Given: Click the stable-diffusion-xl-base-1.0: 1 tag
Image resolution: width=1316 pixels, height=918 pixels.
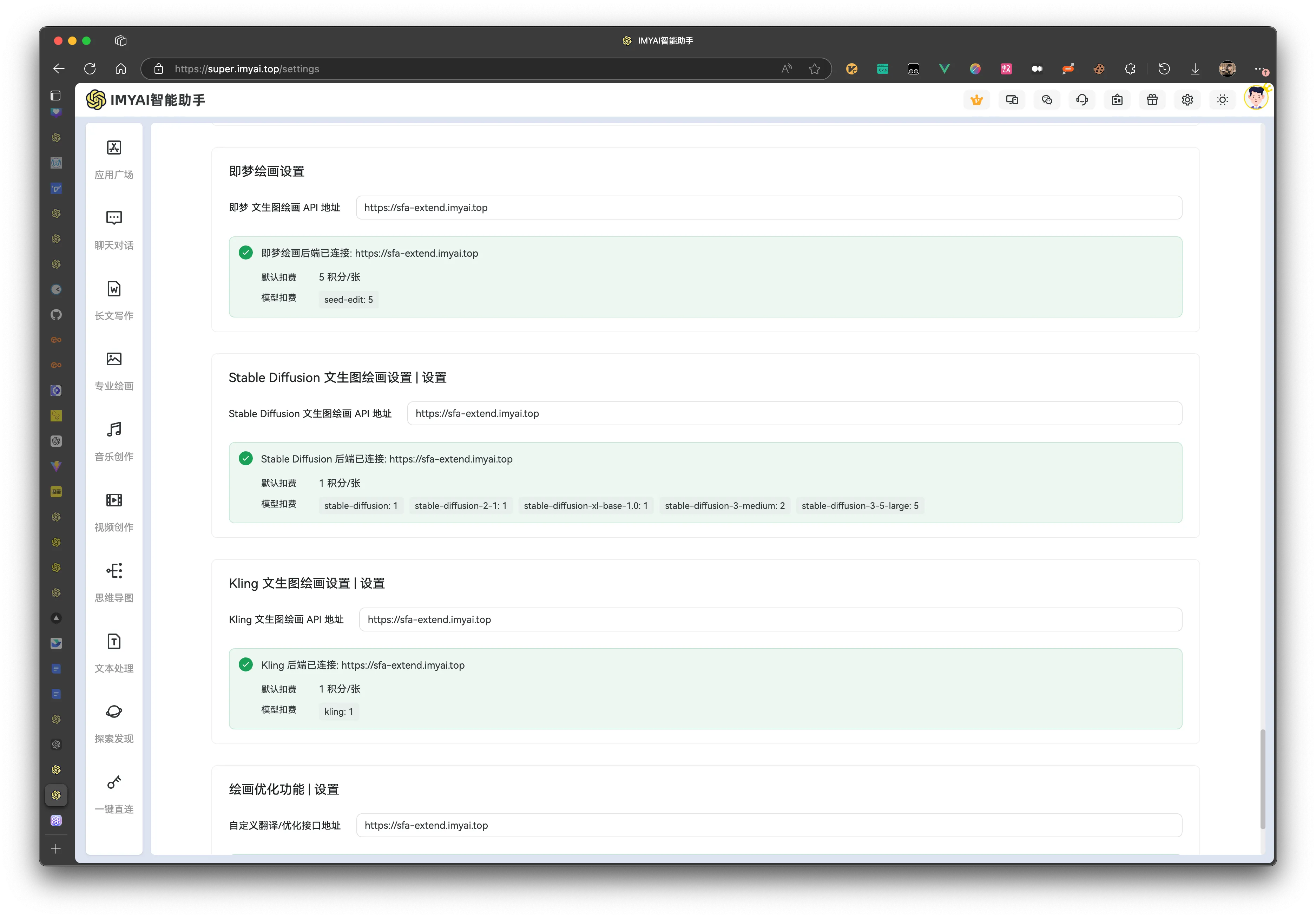Looking at the screenshot, I should pyautogui.click(x=586, y=506).
